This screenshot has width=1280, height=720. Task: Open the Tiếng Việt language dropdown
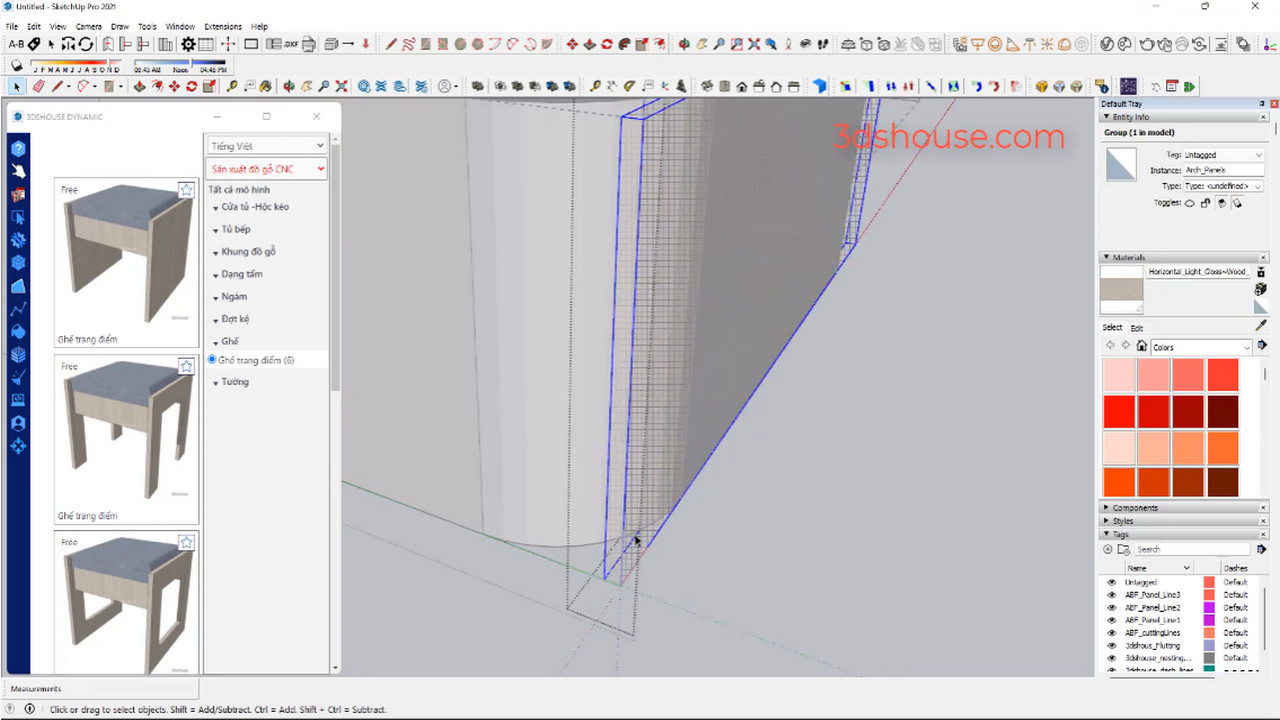[267, 146]
